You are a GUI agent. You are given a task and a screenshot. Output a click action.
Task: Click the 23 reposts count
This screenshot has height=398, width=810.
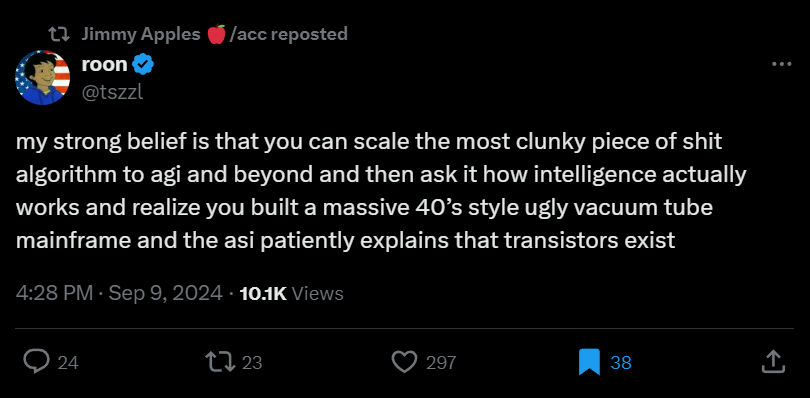(x=252, y=363)
